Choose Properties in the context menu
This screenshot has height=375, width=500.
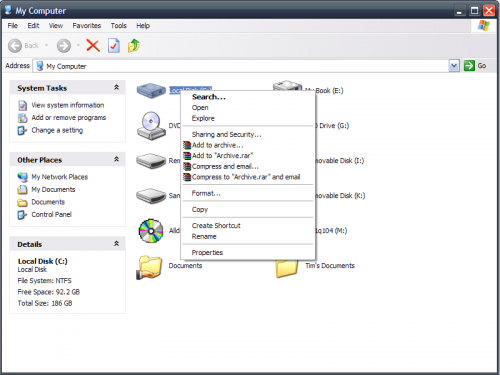point(248,253)
